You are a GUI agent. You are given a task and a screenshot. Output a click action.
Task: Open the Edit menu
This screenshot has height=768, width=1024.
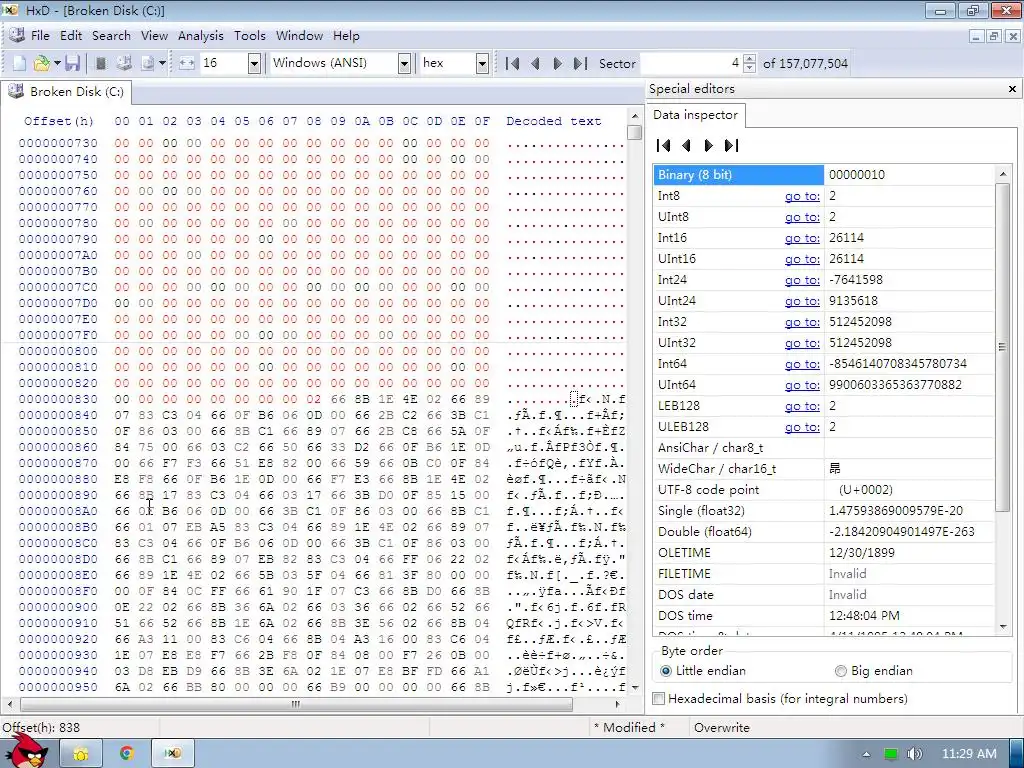71,36
